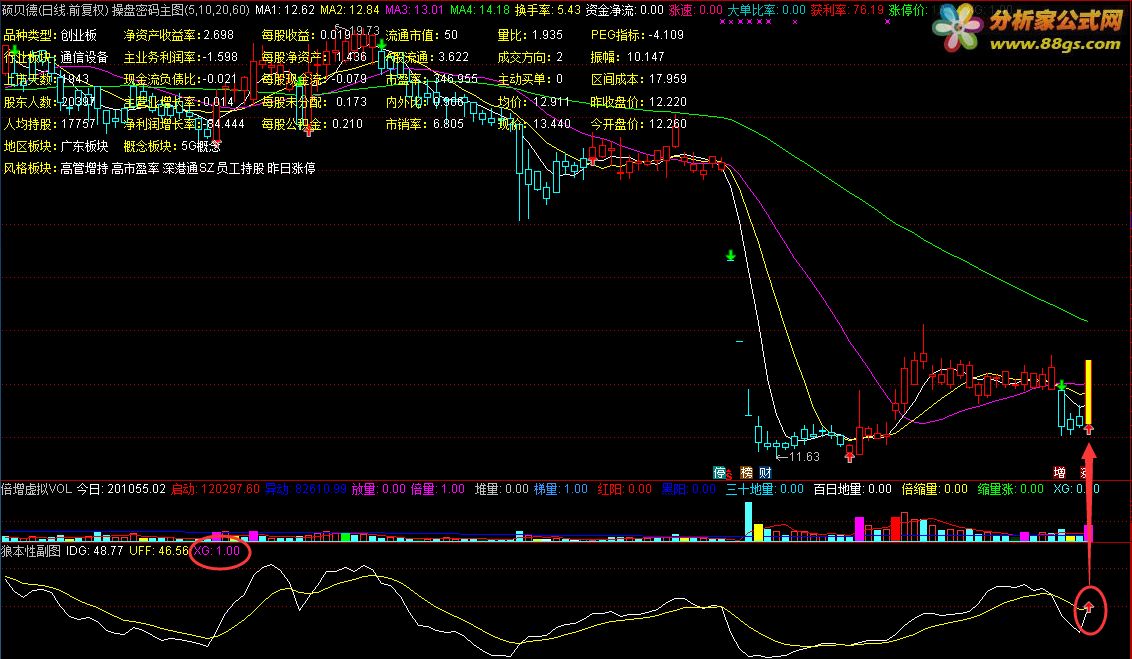This screenshot has height=659, width=1132.
Task: Click the MA1: 12.62 value
Action: [285, 10]
